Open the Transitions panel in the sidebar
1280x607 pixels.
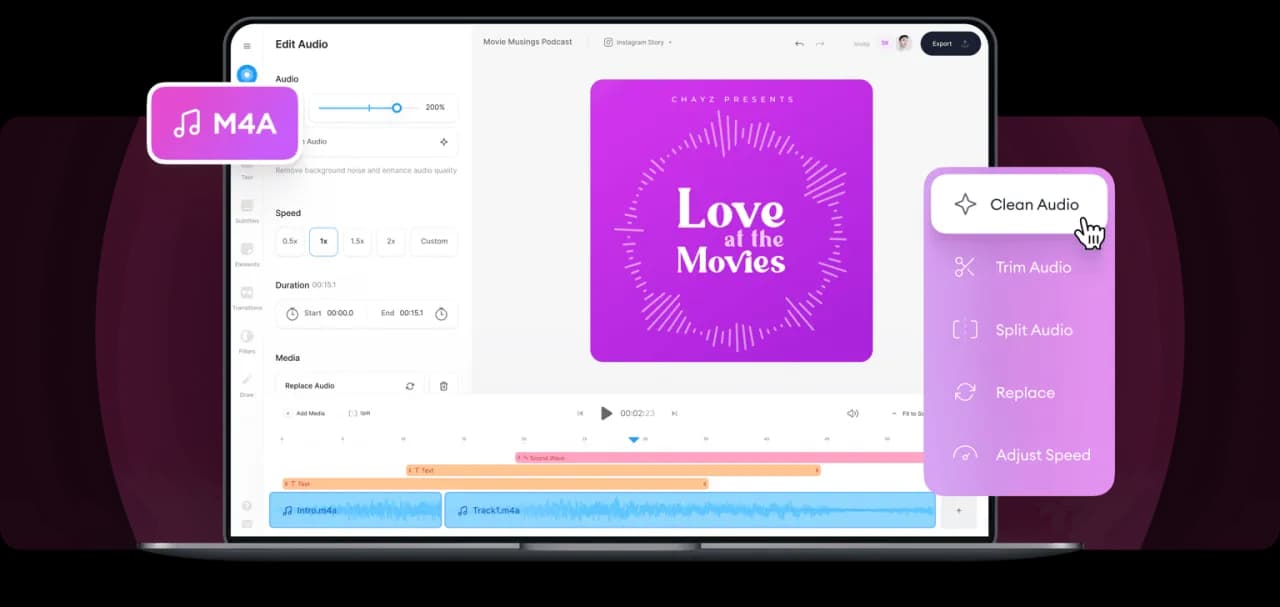coord(247,299)
